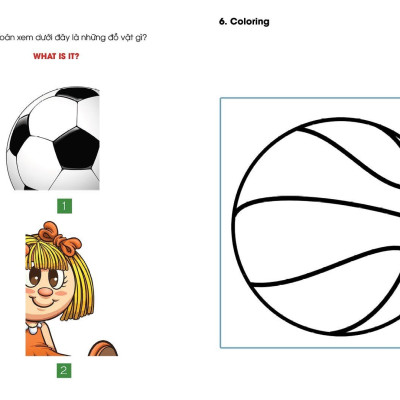Click the blue border of the coloring frame
This screenshot has width=400, height=400.
pos(220,223)
